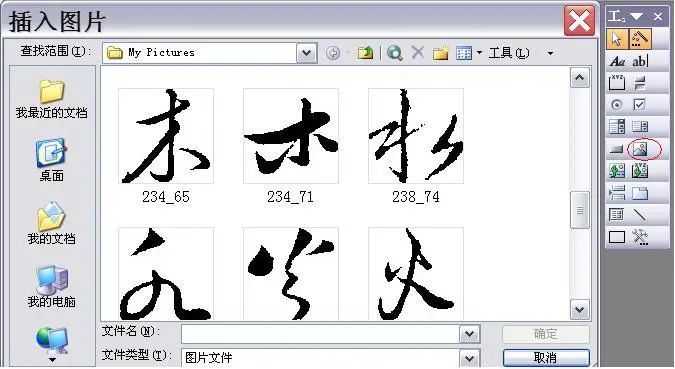The height and width of the screenshot is (369, 675).
Task: Open the Views icon dropdown arrow
Action: point(480,53)
